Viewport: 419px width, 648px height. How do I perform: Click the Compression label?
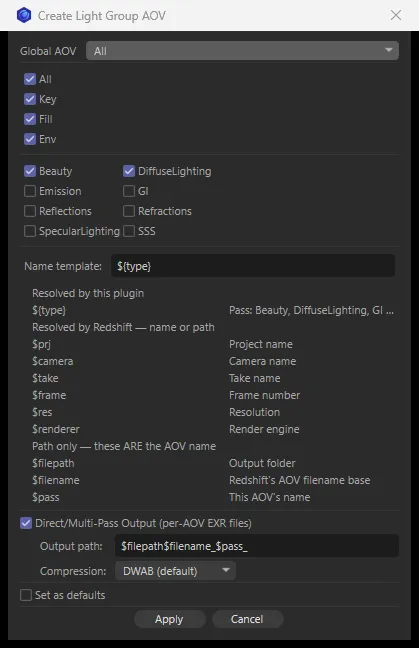[73, 571]
